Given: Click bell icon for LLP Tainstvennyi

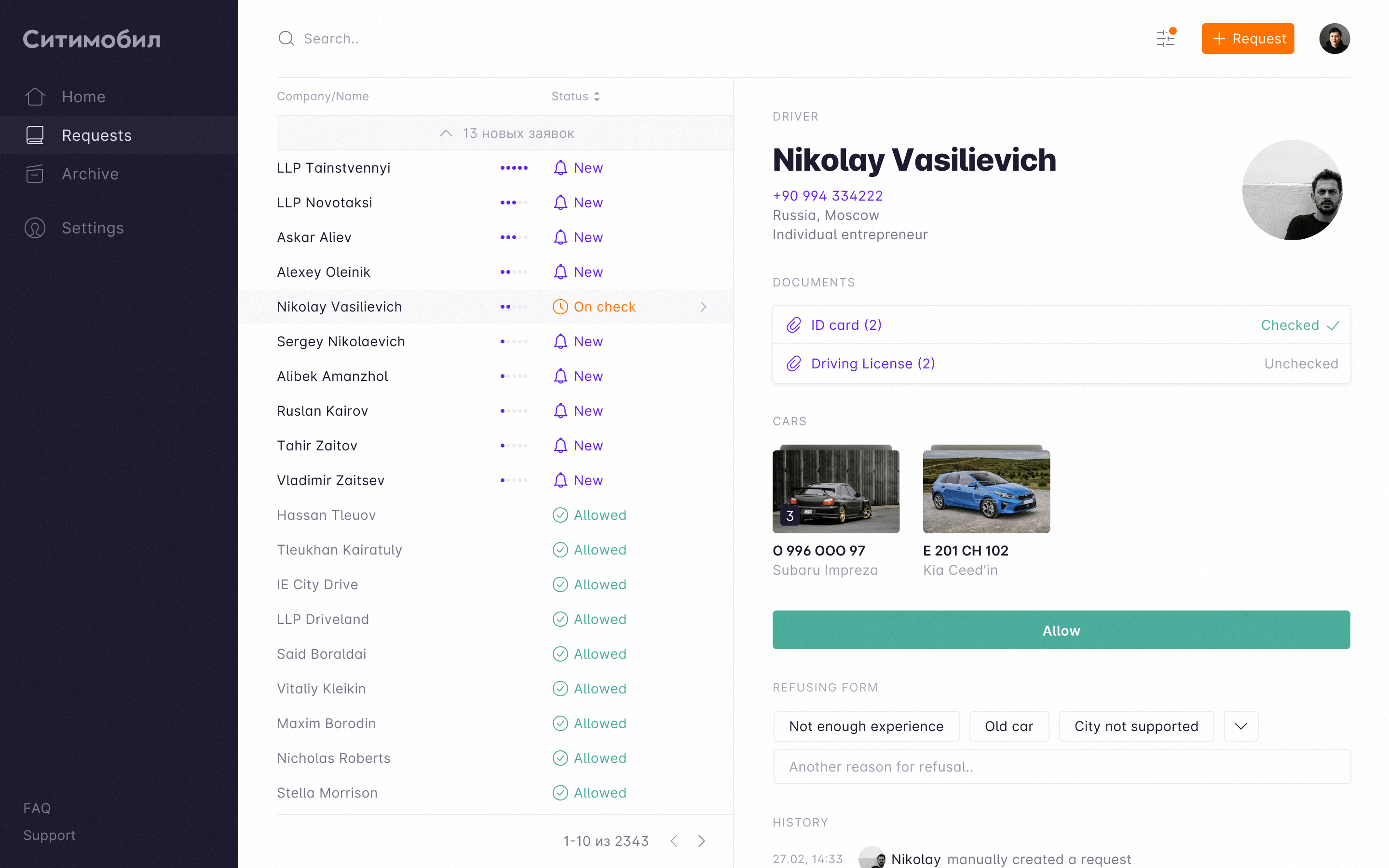Looking at the screenshot, I should point(560,168).
